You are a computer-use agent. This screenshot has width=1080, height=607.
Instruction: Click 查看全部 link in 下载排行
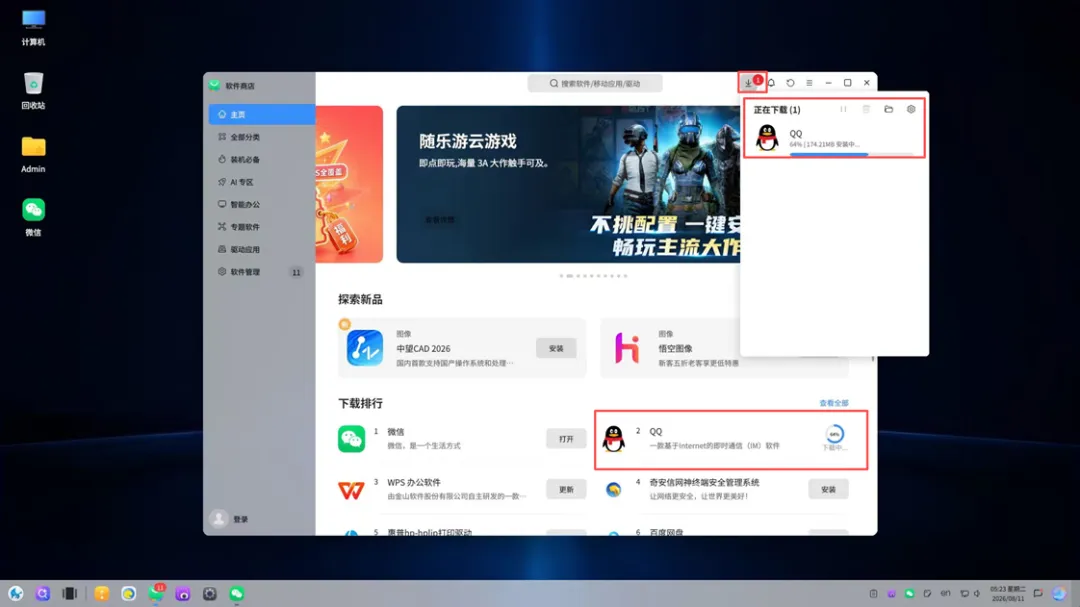coord(833,403)
